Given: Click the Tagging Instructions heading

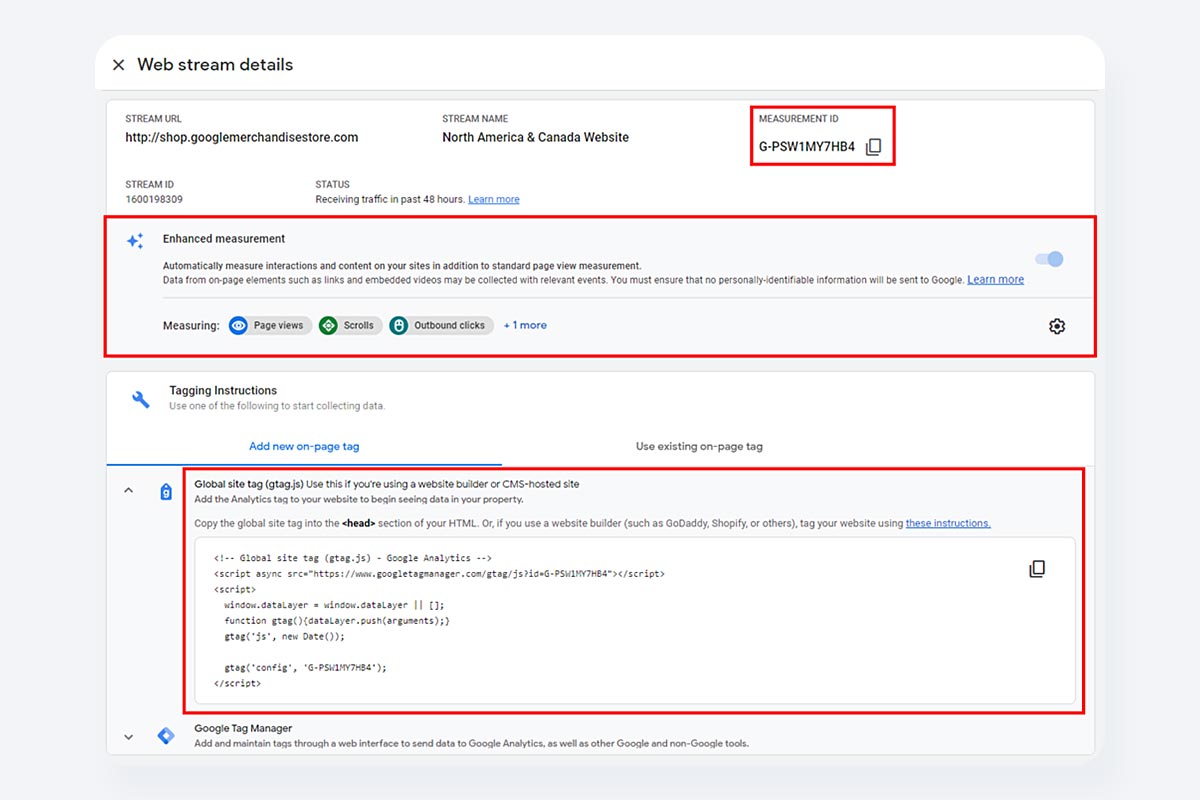Looking at the screenshot, I should tap(223, 391).
